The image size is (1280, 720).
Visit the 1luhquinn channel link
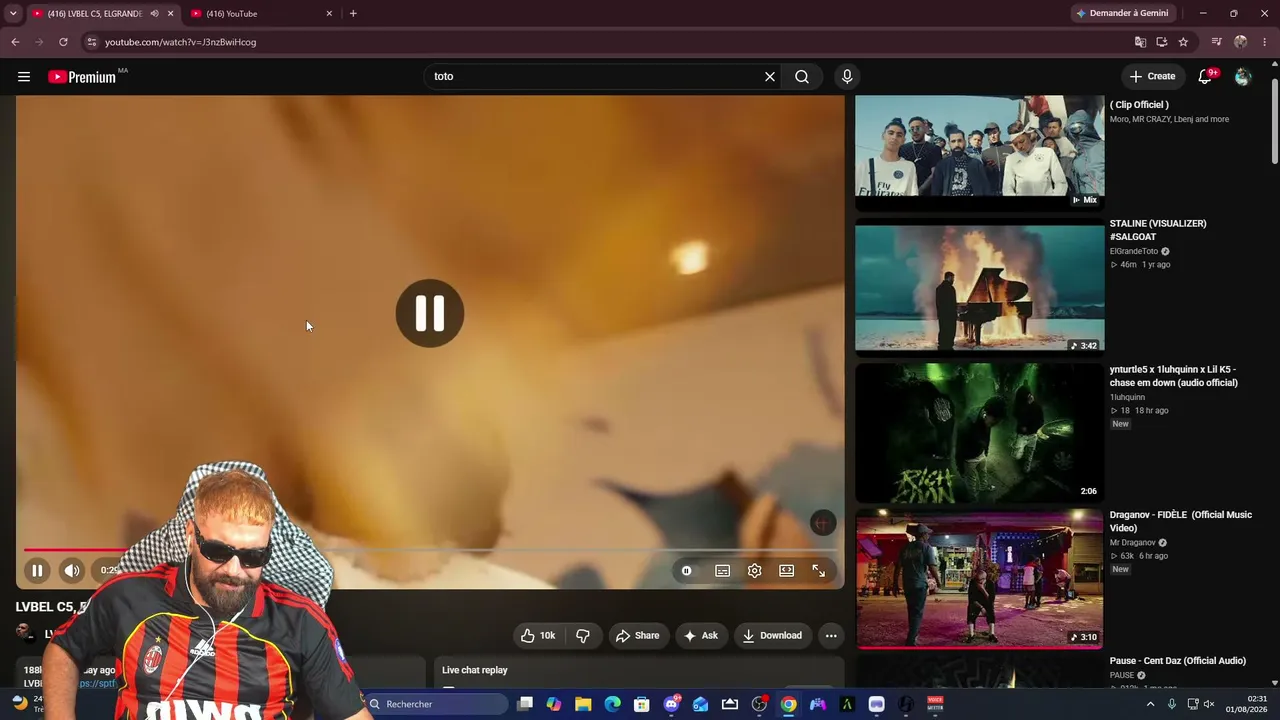tap(1127, 397)
